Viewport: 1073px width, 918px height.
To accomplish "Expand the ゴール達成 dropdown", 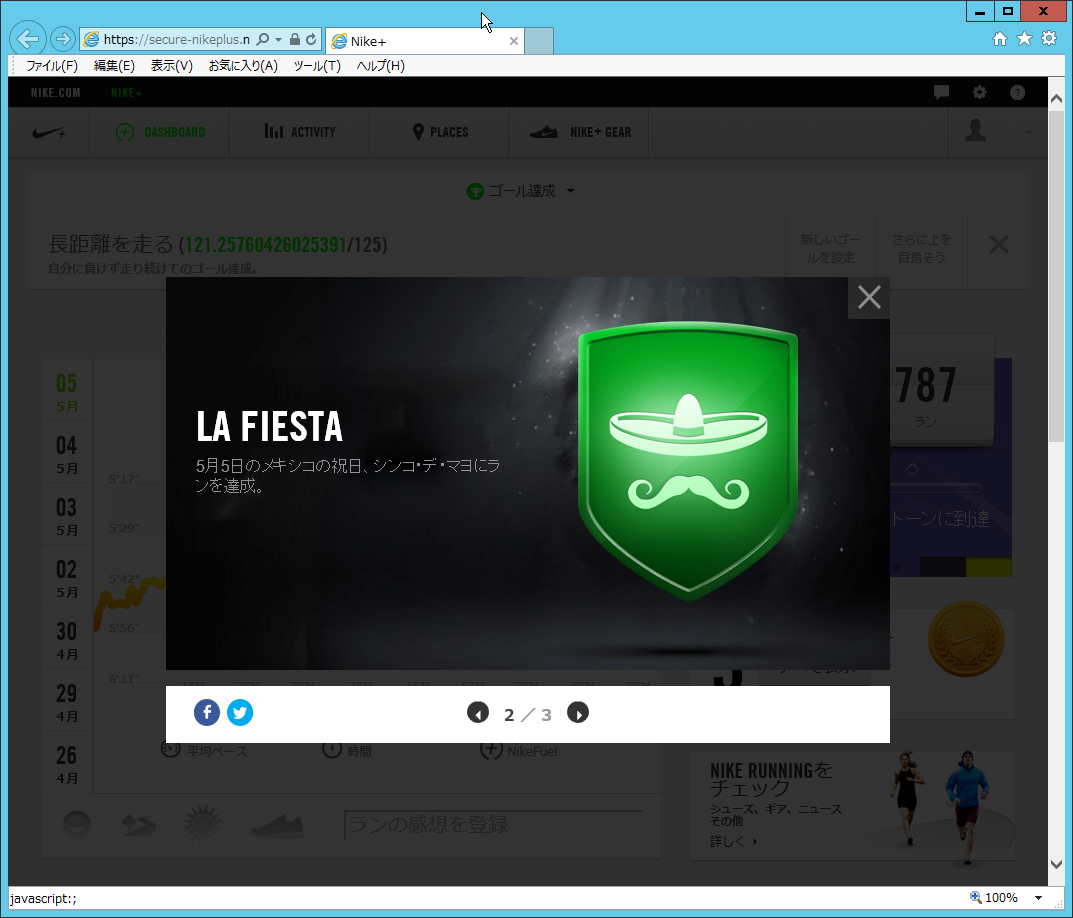I will coord(521,191).
